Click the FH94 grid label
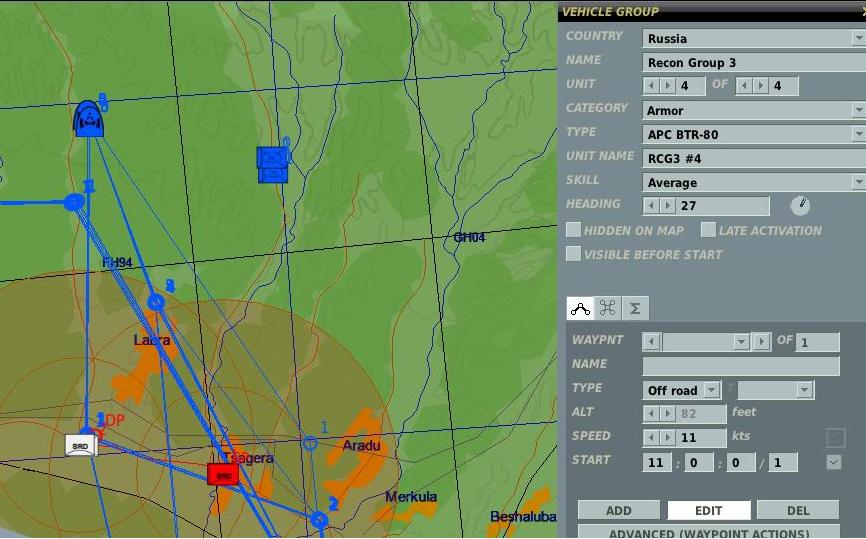Screen dimensions: 866x539 118,262
